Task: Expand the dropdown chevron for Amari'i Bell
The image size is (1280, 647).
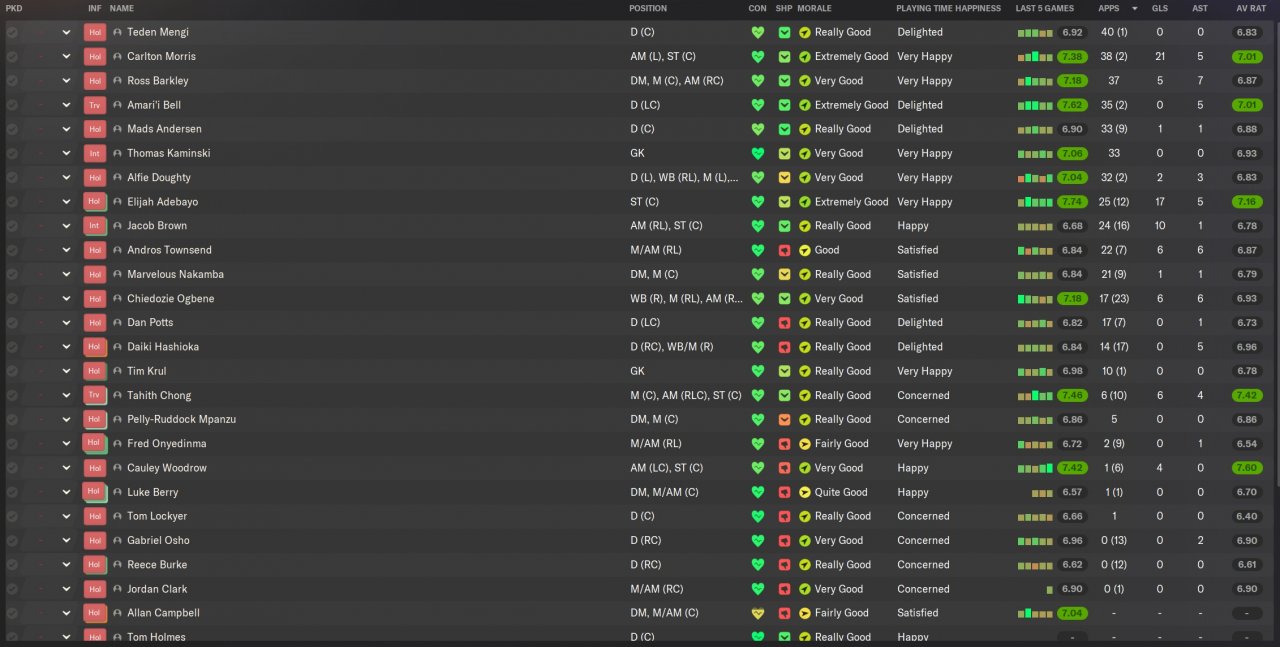Action: (x=66, y=105)
